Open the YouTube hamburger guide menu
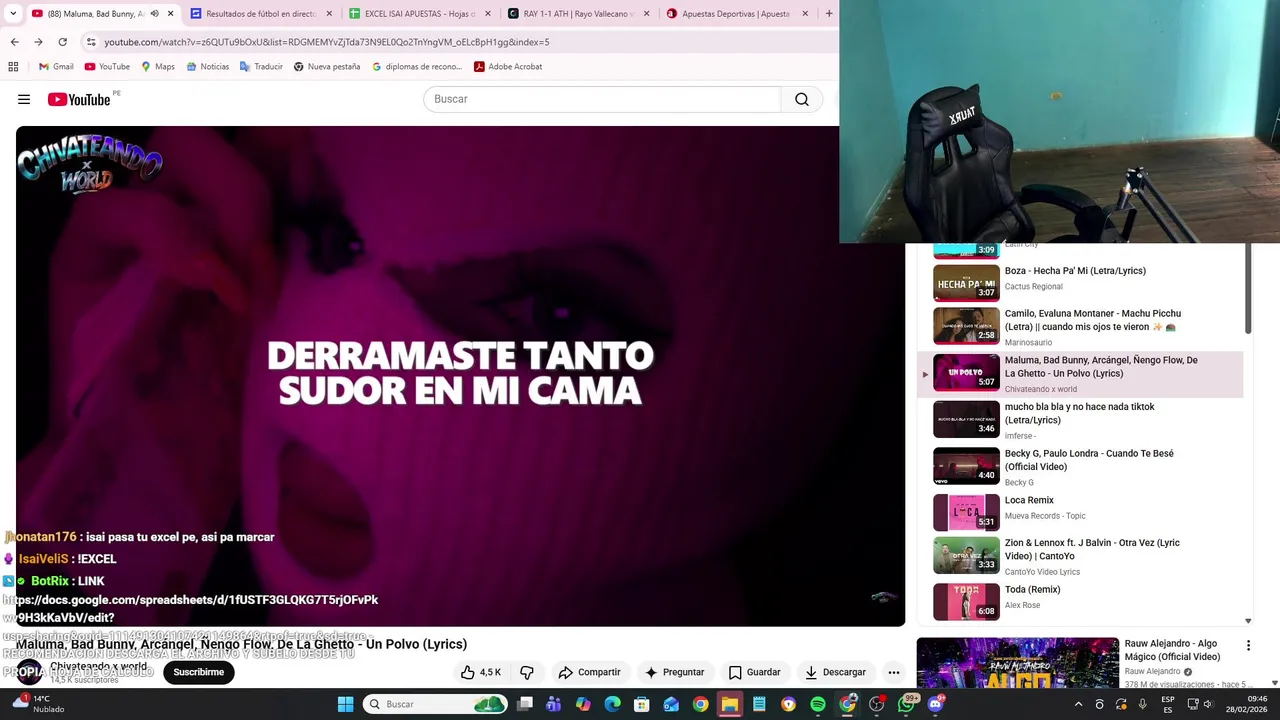The height and width of the screenshot is (720, 1280). [24, 99]
